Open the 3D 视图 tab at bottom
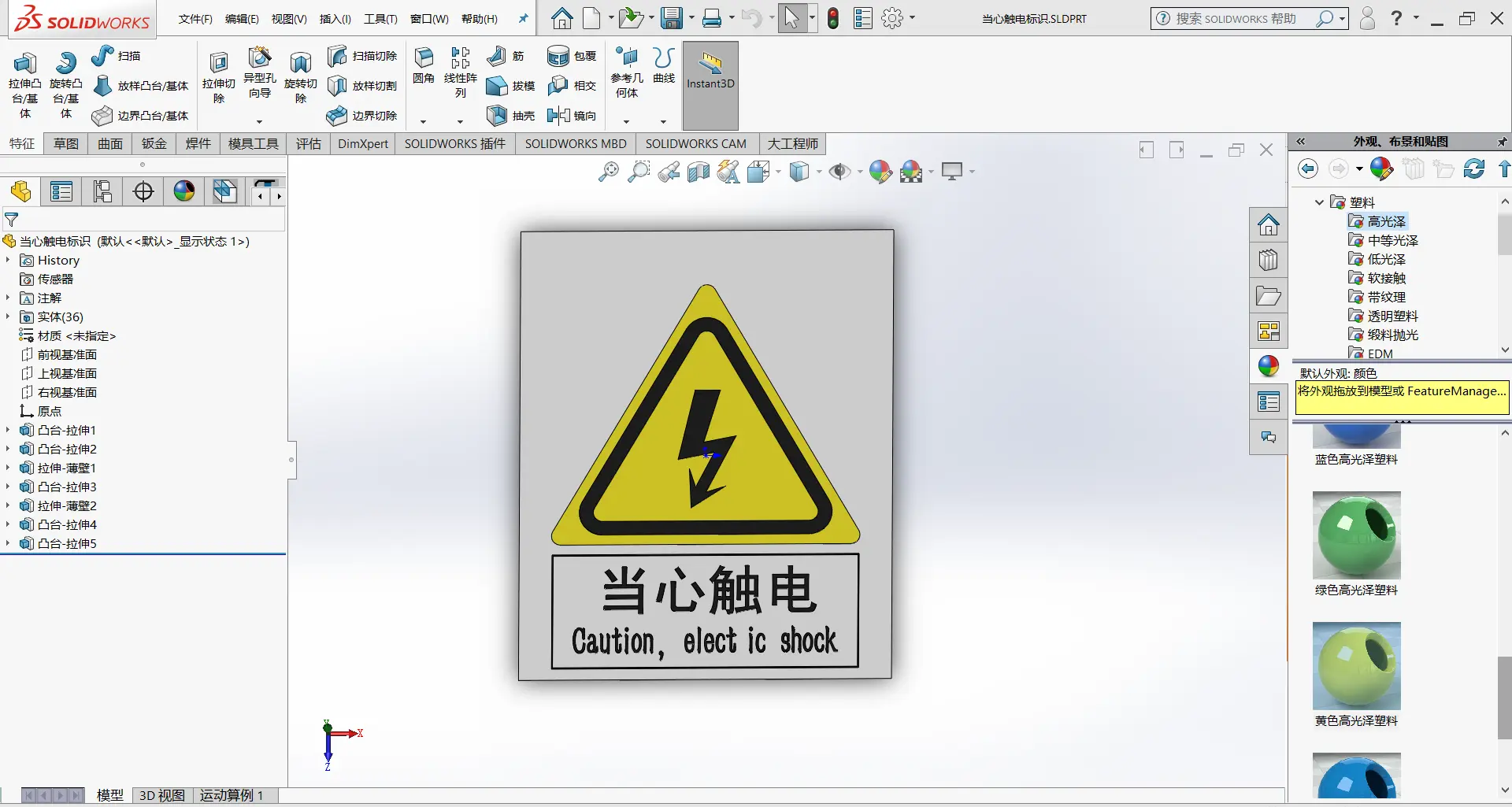This screenshot has height=807, width=1512. tap(161, 795)
